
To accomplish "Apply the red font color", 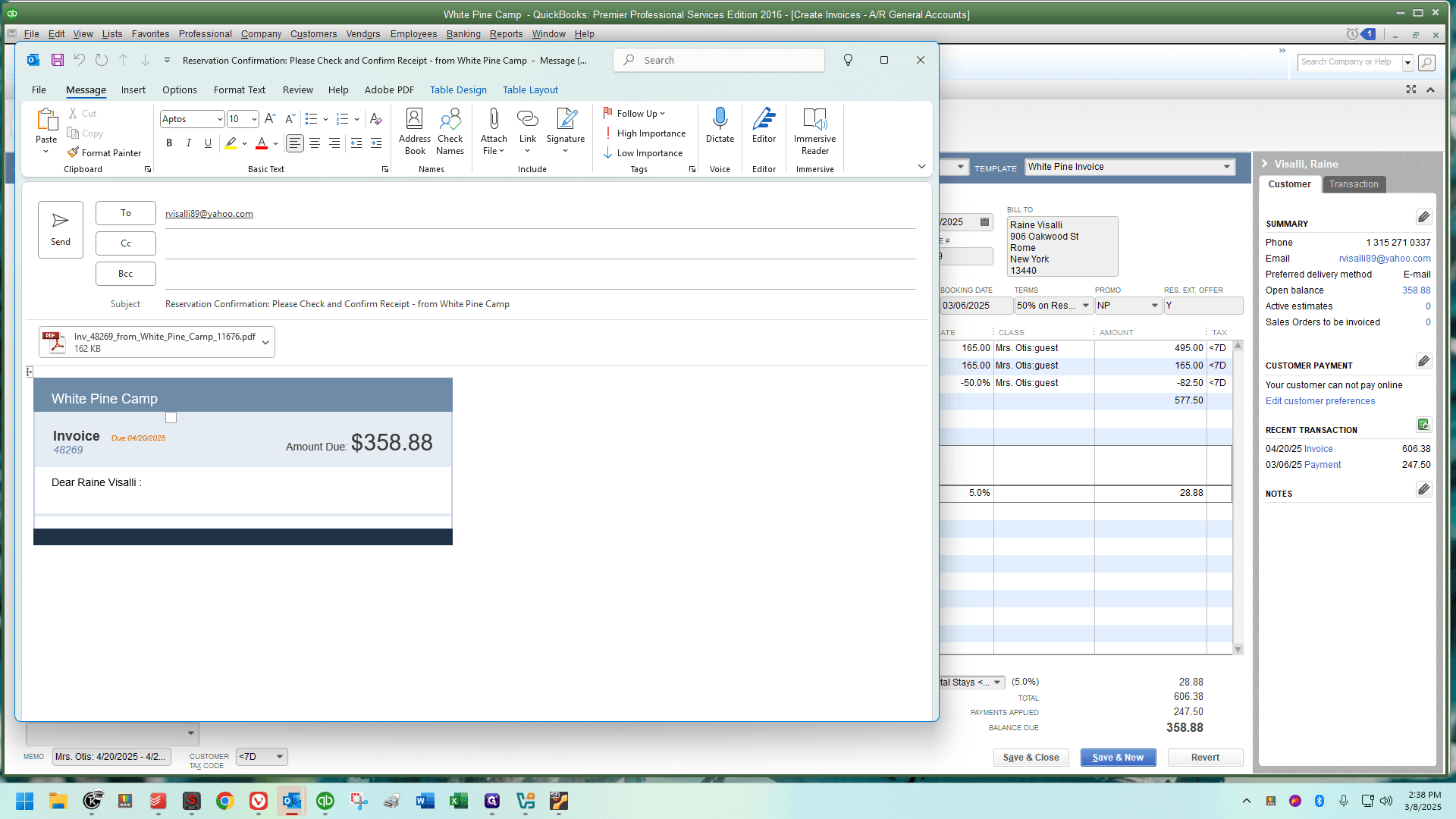I will point(262,143).
